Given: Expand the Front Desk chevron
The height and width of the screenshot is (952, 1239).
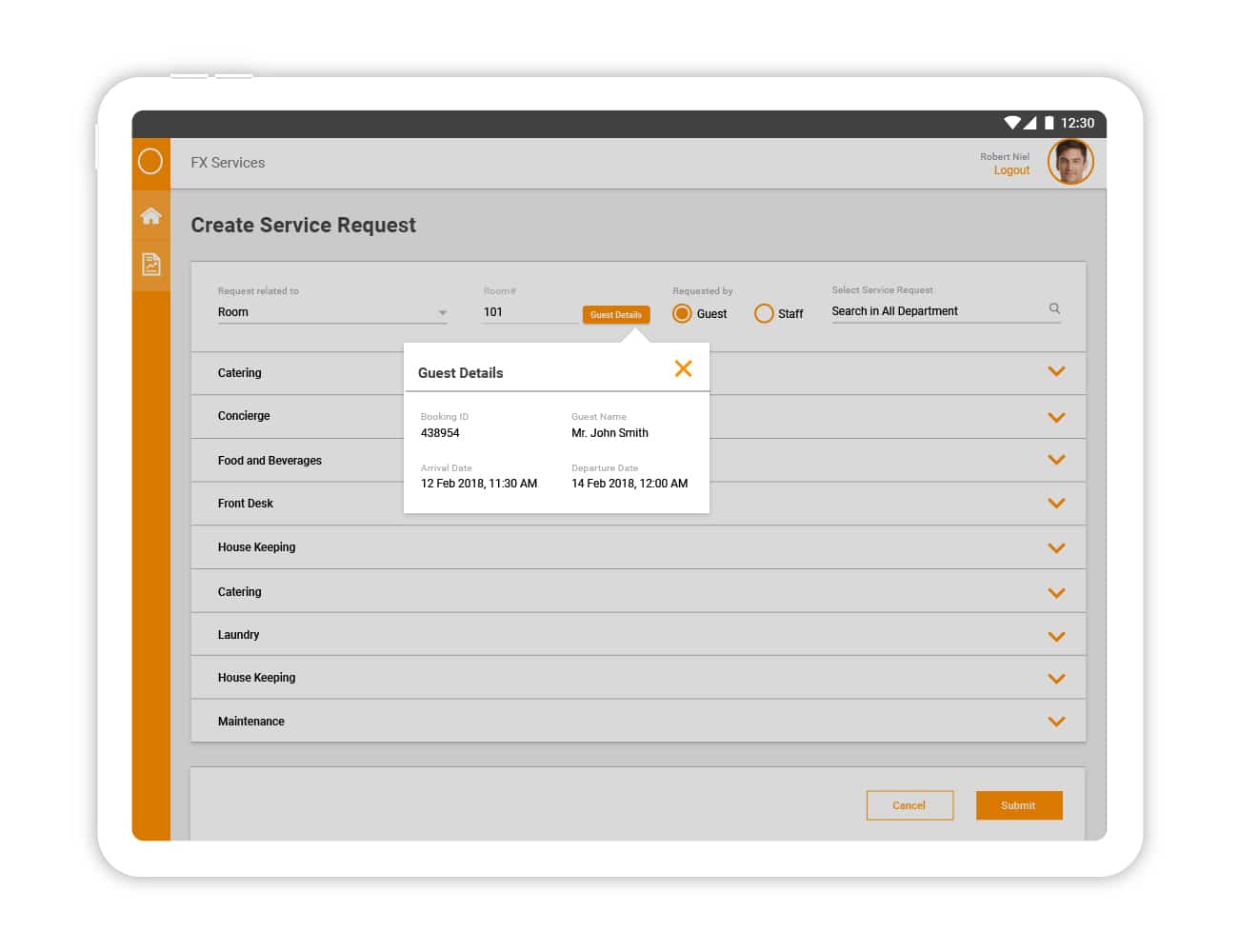Looking at the screenshot, I should (1055, 504).
